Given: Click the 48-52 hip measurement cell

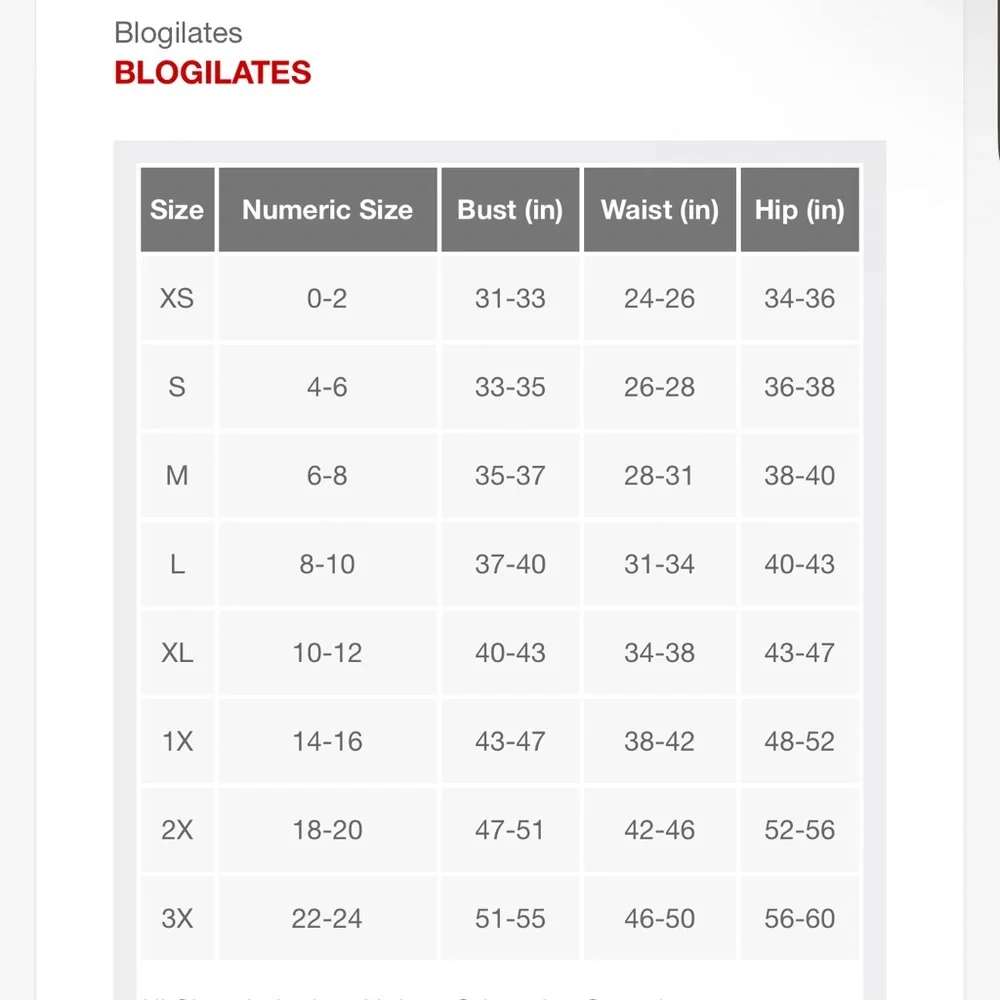Looking at the screenshot, I should tap(799, 741).
